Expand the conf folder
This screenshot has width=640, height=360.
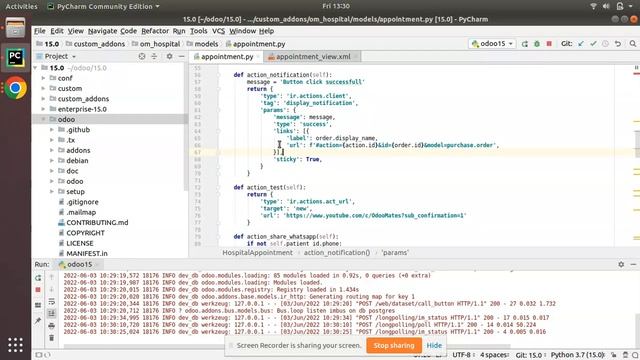pyautogui.click(x=43, y=78)
